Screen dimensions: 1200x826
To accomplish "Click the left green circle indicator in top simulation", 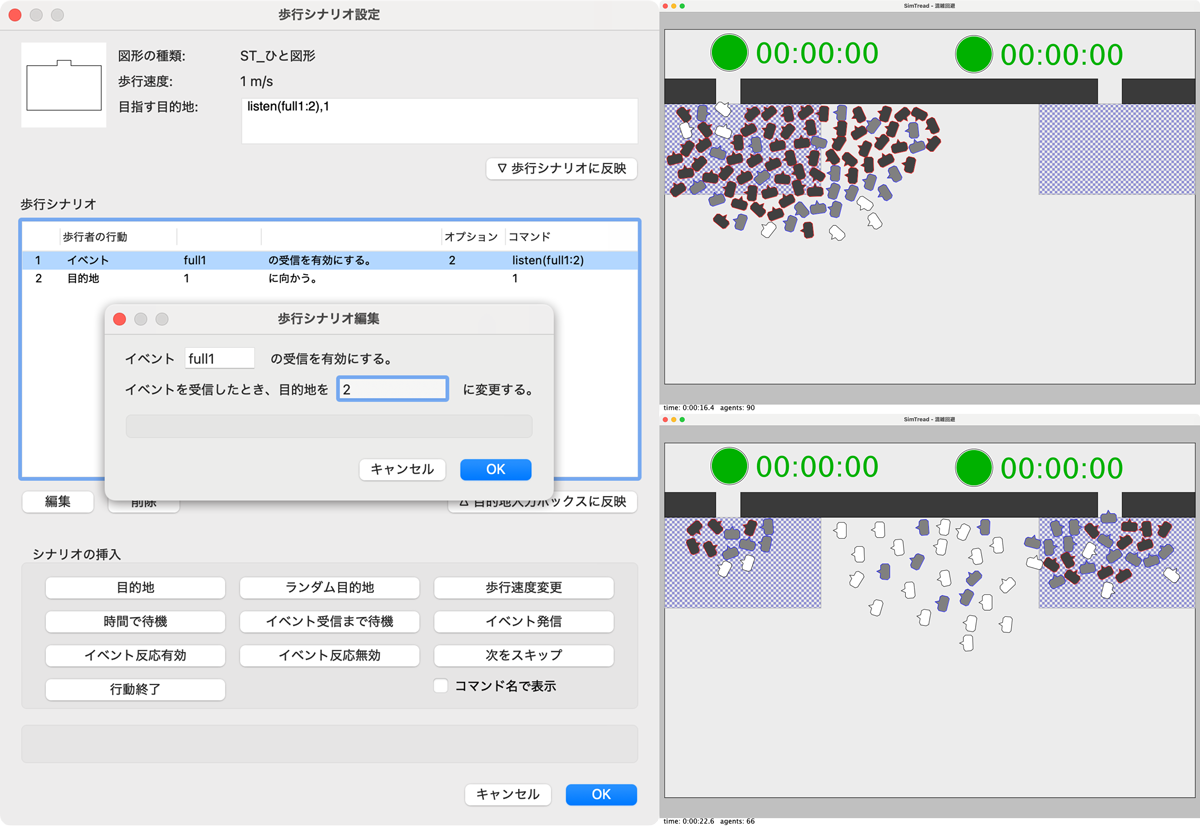I will coord(729,53).
